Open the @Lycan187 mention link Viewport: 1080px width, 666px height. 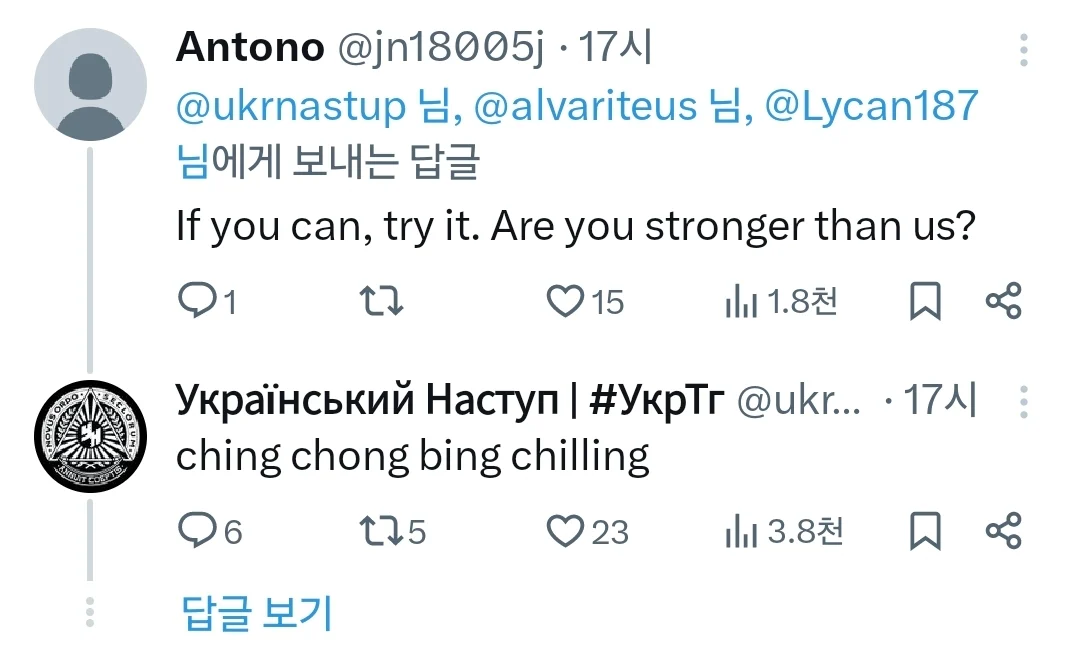tap(871, 105)
